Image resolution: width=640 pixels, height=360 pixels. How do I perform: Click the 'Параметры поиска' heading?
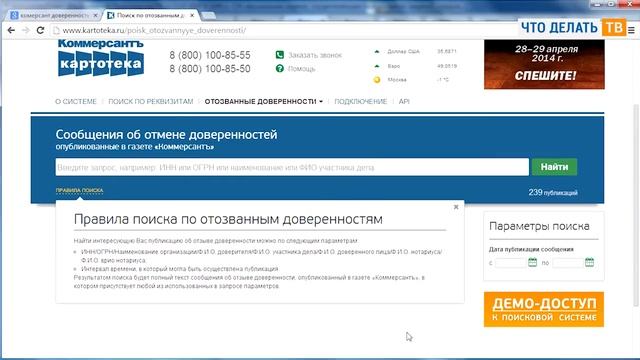[539, 226]
